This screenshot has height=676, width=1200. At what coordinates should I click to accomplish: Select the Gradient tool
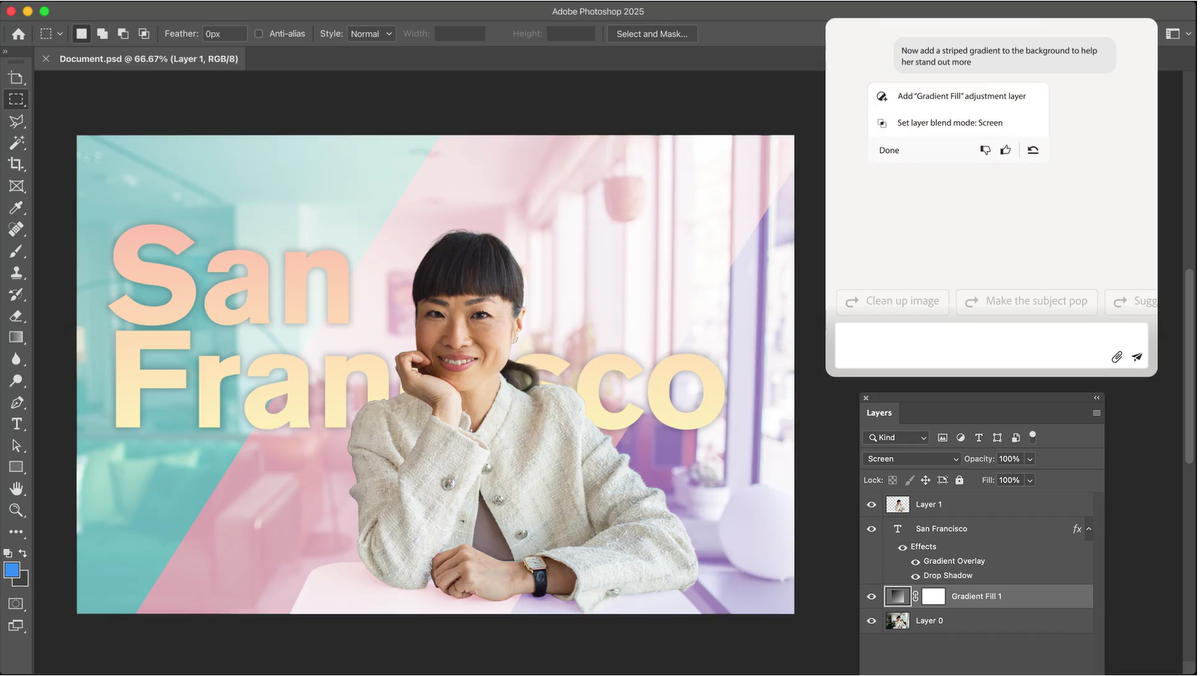tap(16, 337)
